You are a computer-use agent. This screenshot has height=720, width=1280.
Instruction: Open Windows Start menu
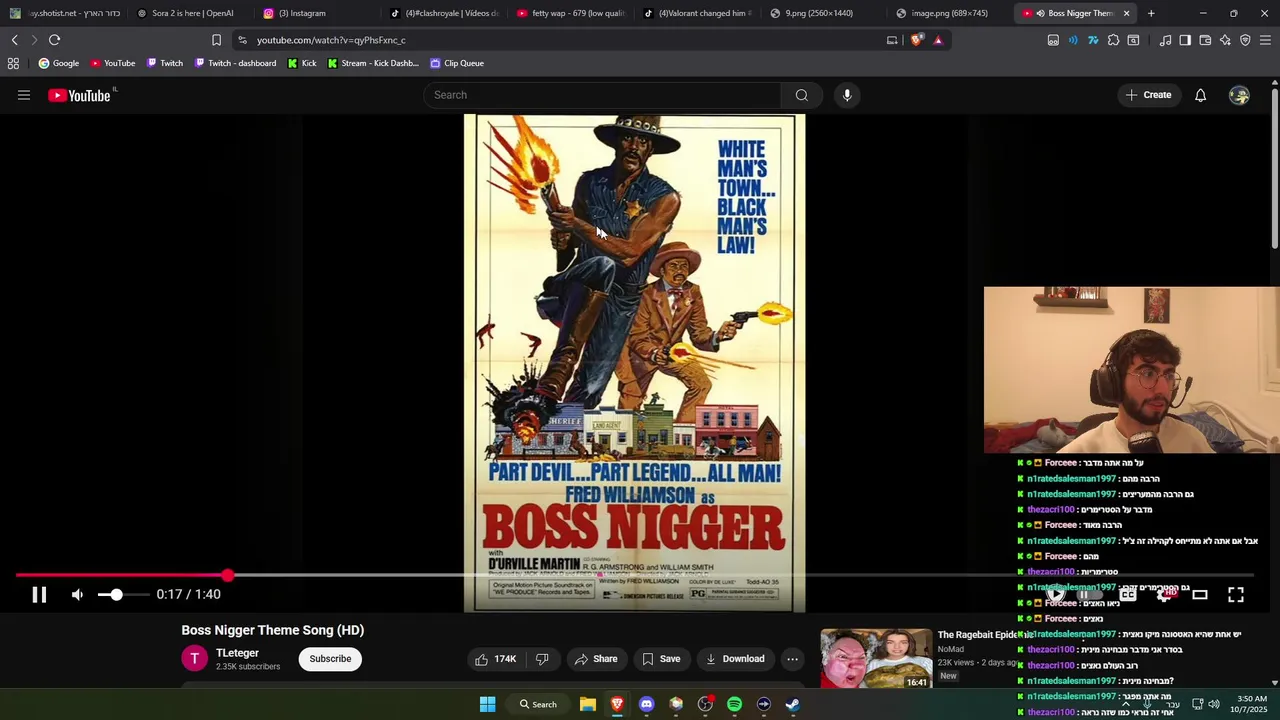point(487,704)
